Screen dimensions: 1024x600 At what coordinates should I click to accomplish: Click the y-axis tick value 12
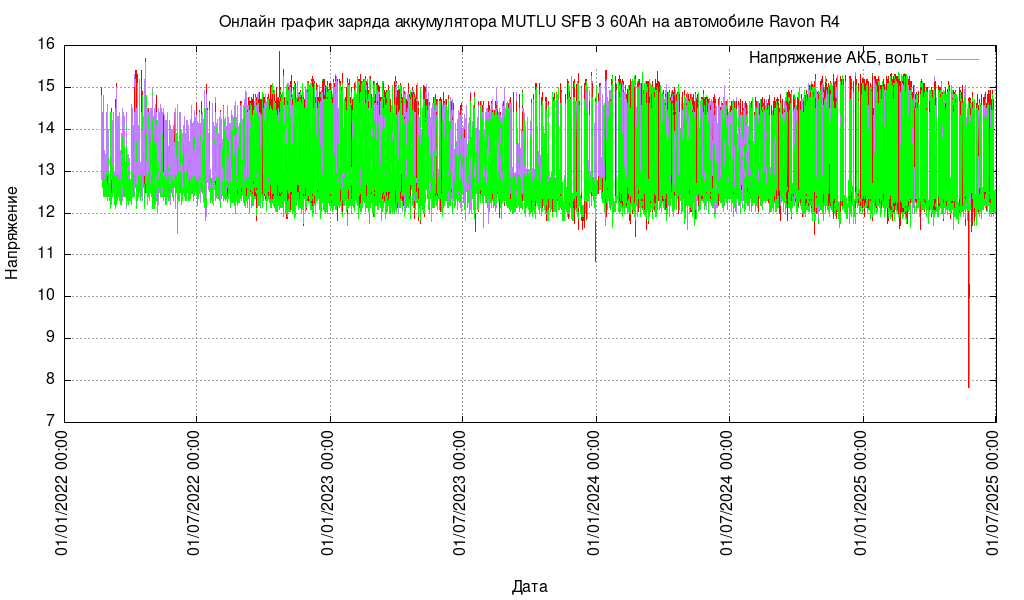tap(46, 213)
